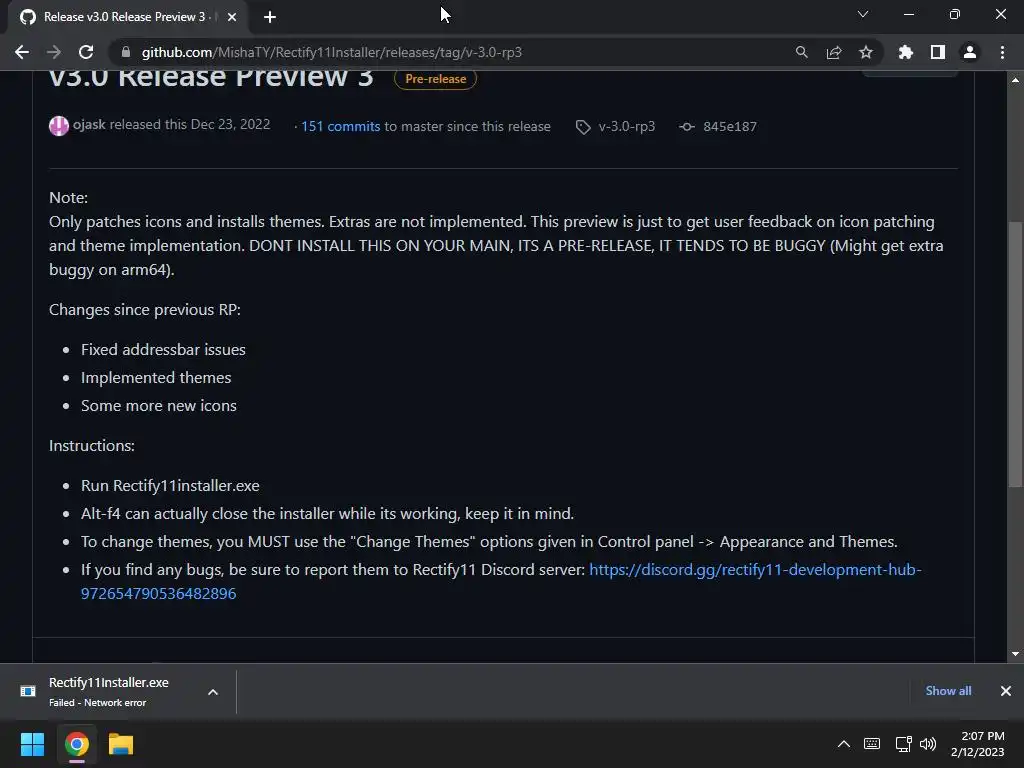Click the text 'Run Rectify11installer.exe'

(x=170, y=485)
